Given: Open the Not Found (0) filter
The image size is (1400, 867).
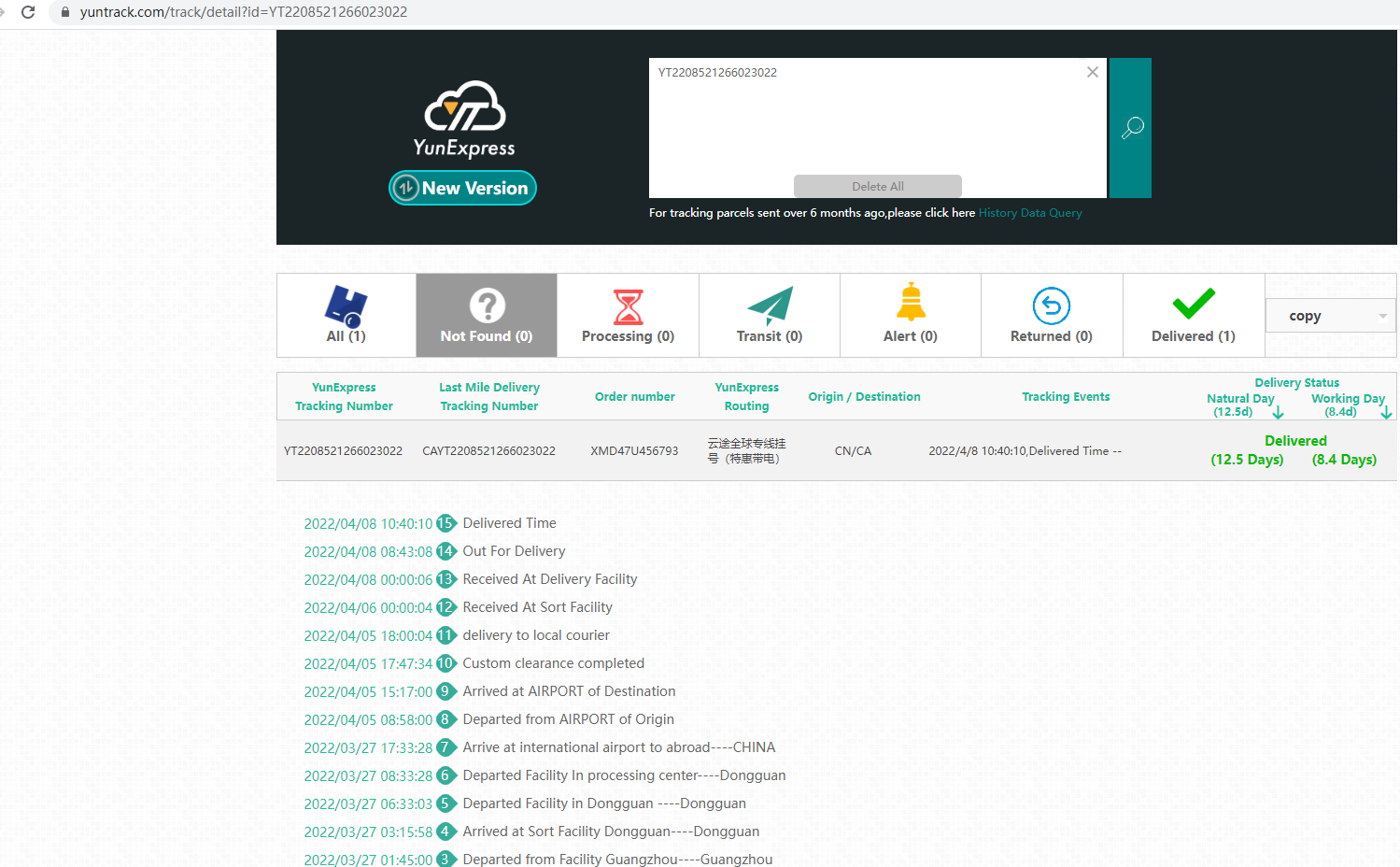Looking at the screenshot, I should [487, 316].
